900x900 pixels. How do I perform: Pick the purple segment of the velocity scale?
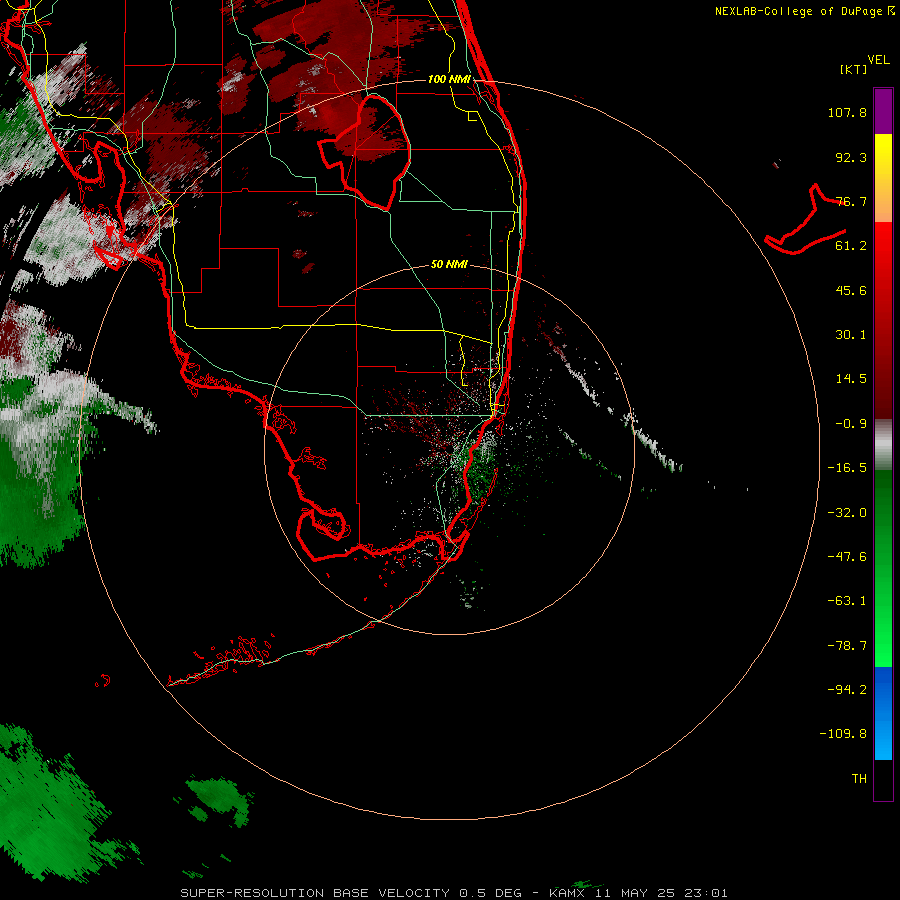[x=883, y=111]
